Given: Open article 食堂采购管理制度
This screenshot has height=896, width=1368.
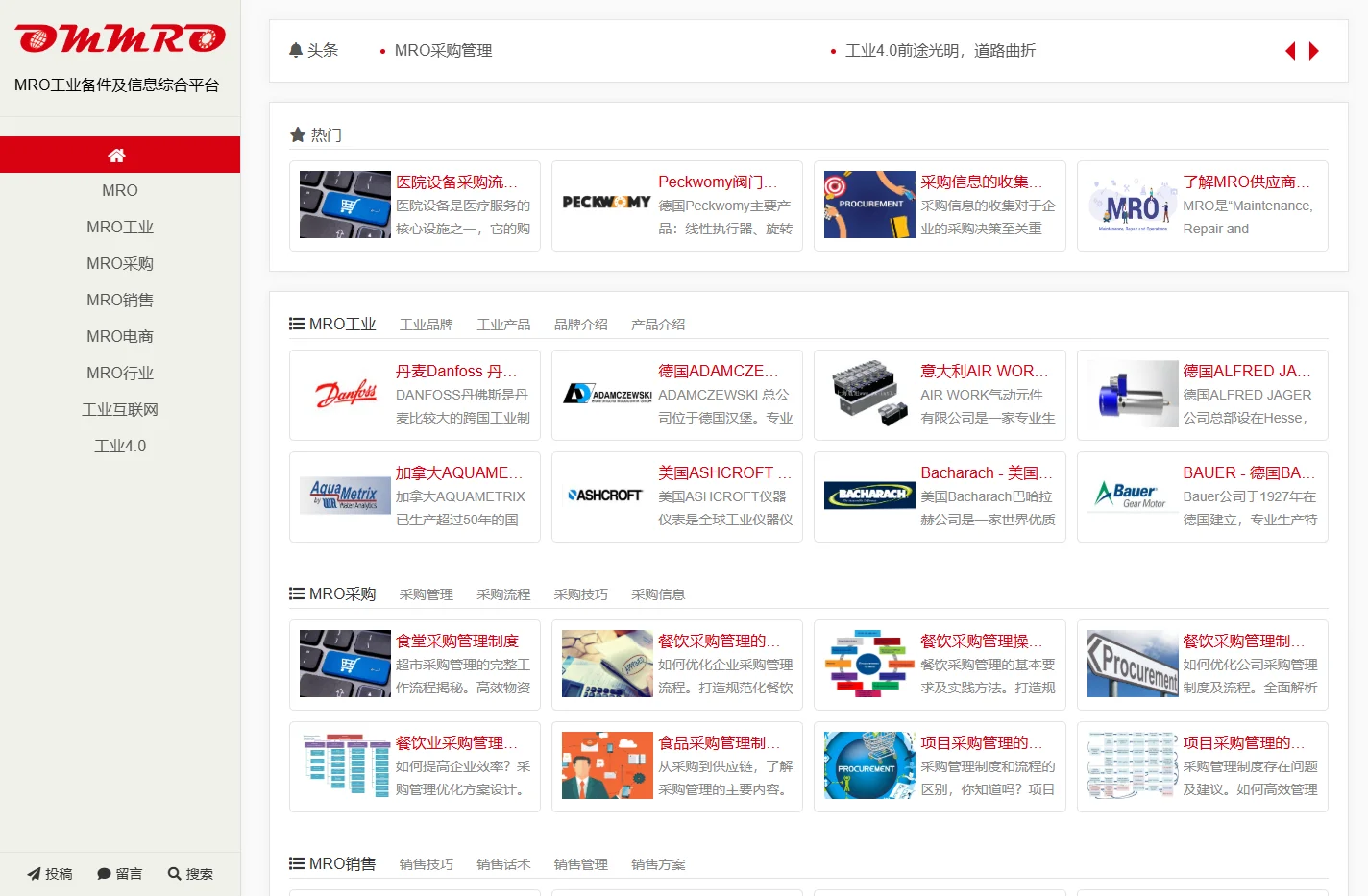Looking at the screenshot, I should pyautogui.click(x=457, y=642).
